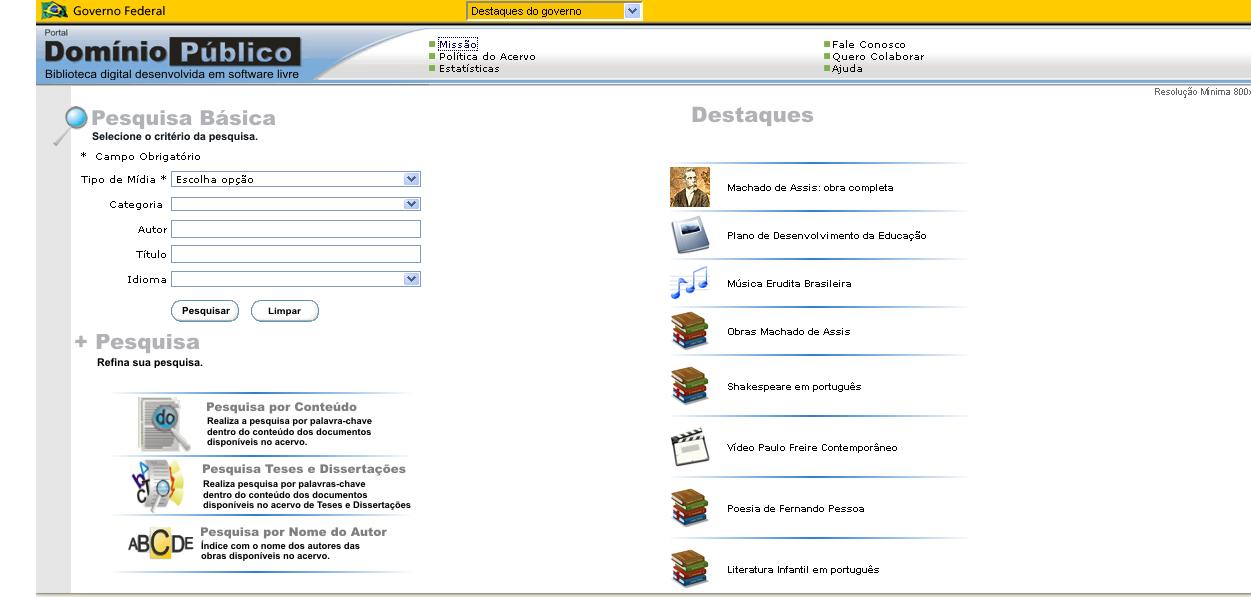
Task: Click the Autor text input field
Action: pos(296,229)
